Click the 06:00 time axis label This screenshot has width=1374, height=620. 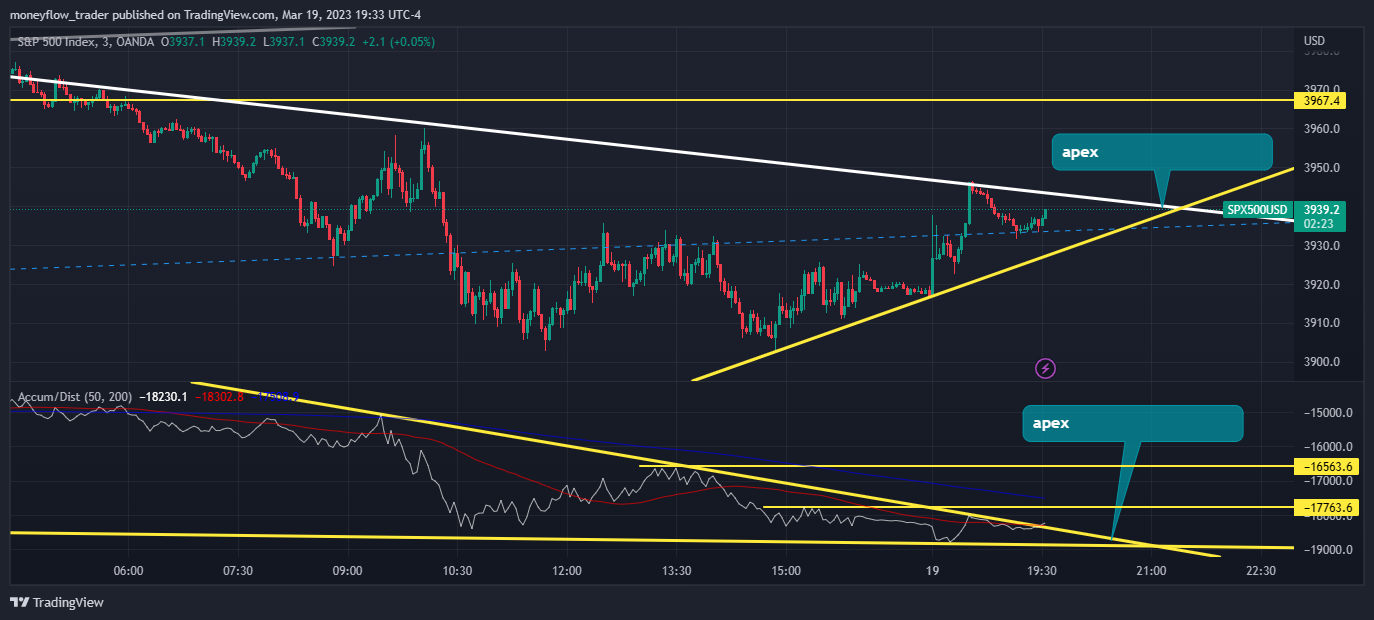129,571
